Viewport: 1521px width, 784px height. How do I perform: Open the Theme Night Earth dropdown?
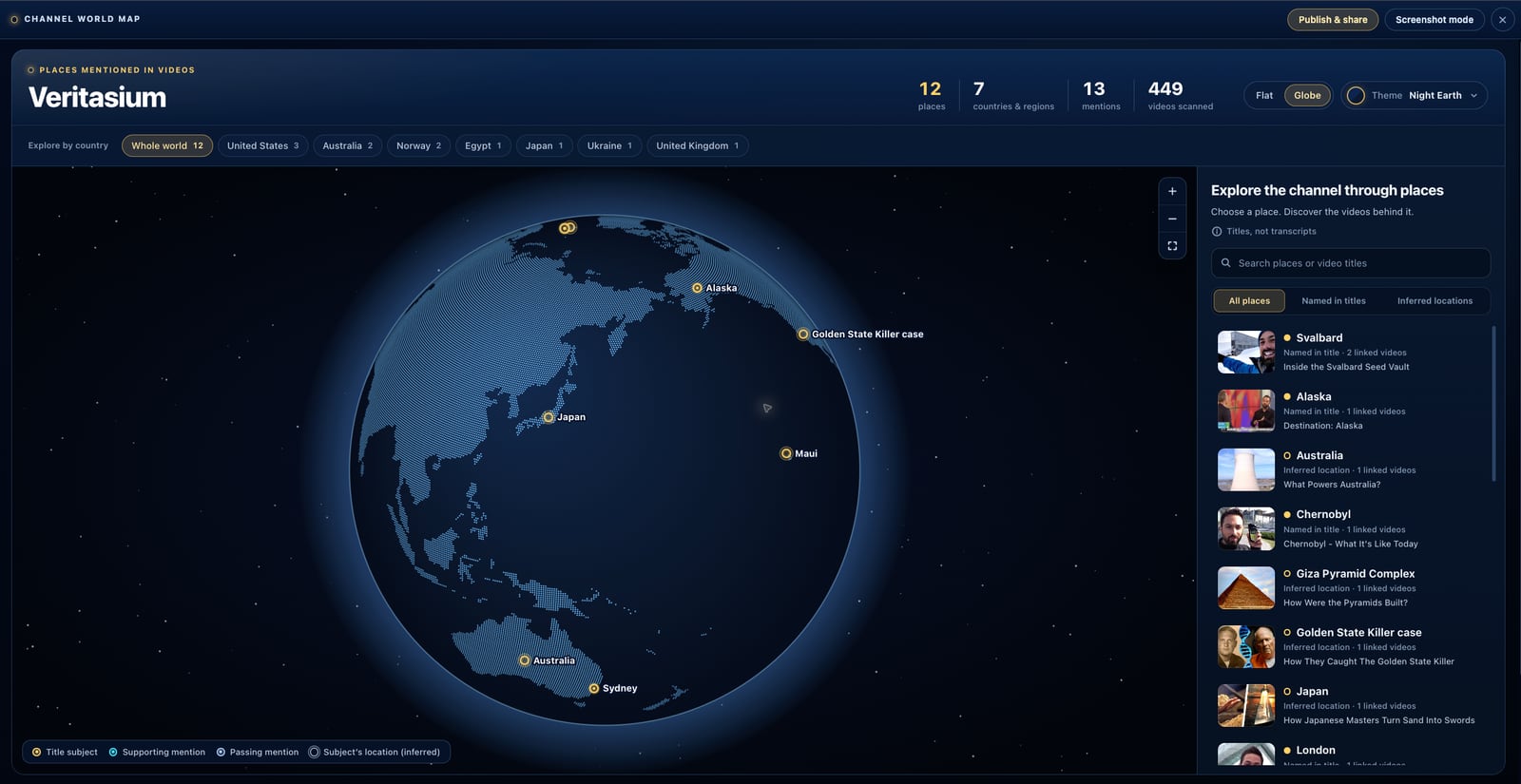point(1414,95)
